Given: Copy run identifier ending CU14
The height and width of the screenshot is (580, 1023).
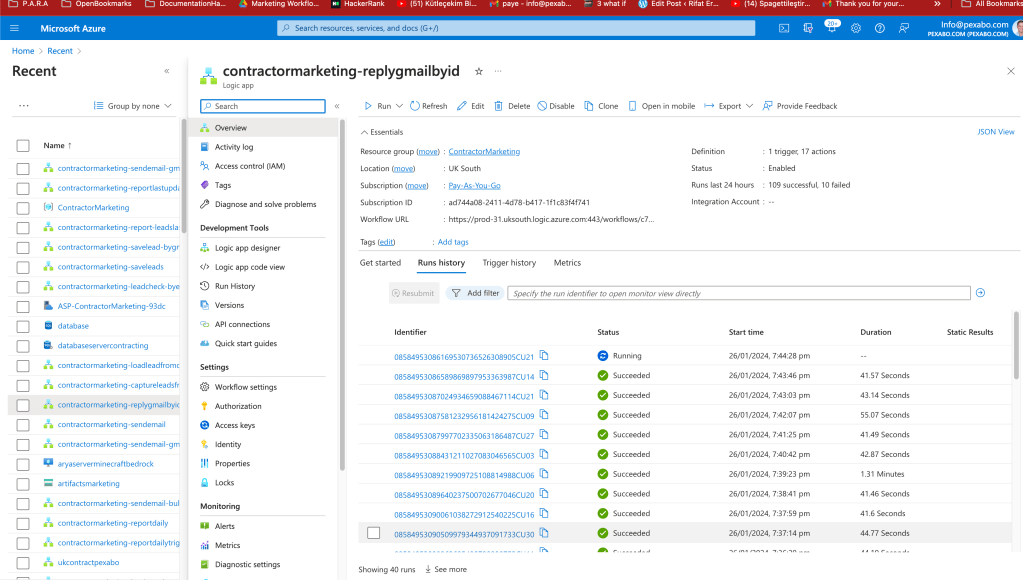Looking at the screenshot, I should tap(544, 375).
